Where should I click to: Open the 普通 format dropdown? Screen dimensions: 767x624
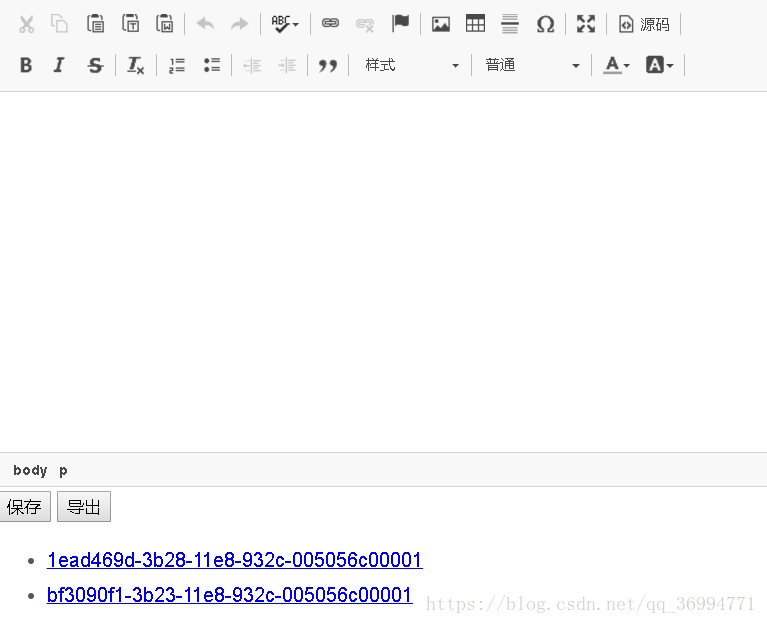coord(532,65)
